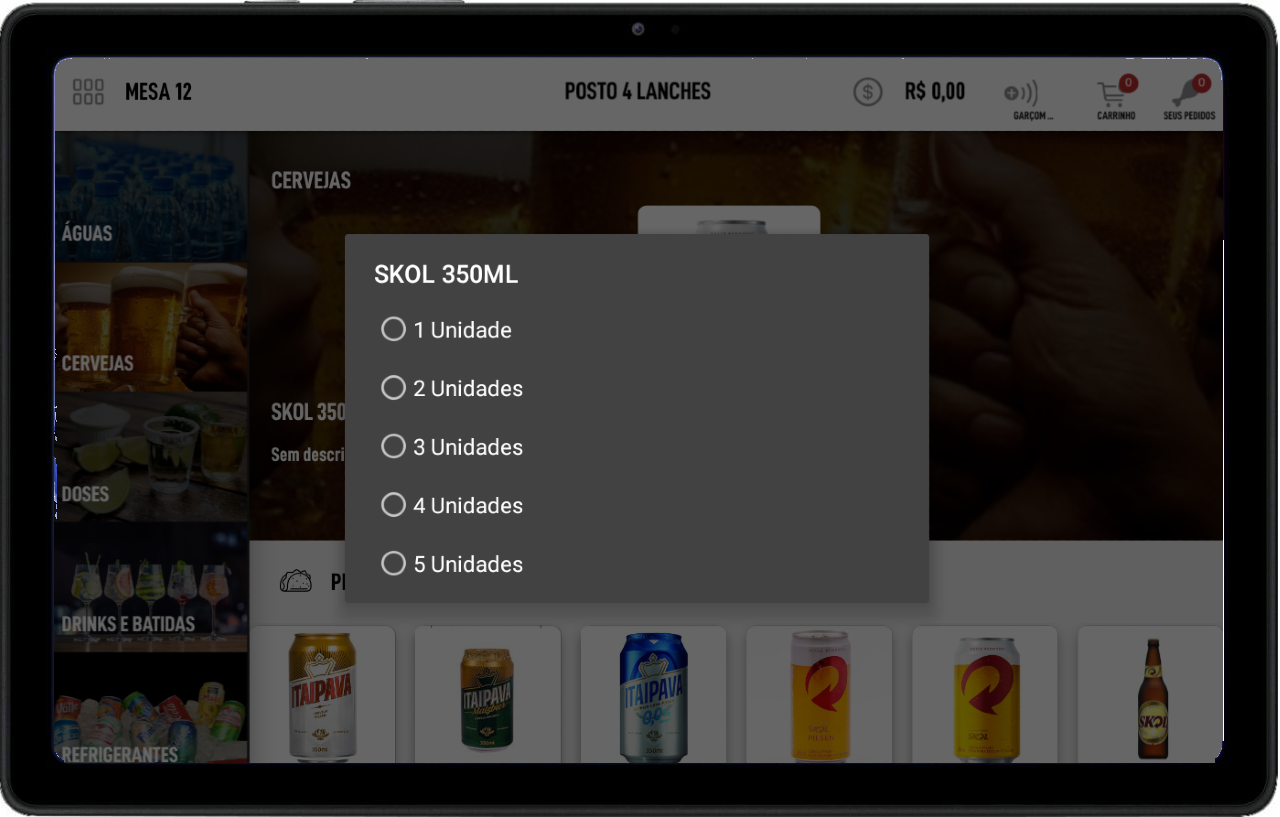Open the Águas category in the sidebar
Screen dimensions: 1280x817
151,197
